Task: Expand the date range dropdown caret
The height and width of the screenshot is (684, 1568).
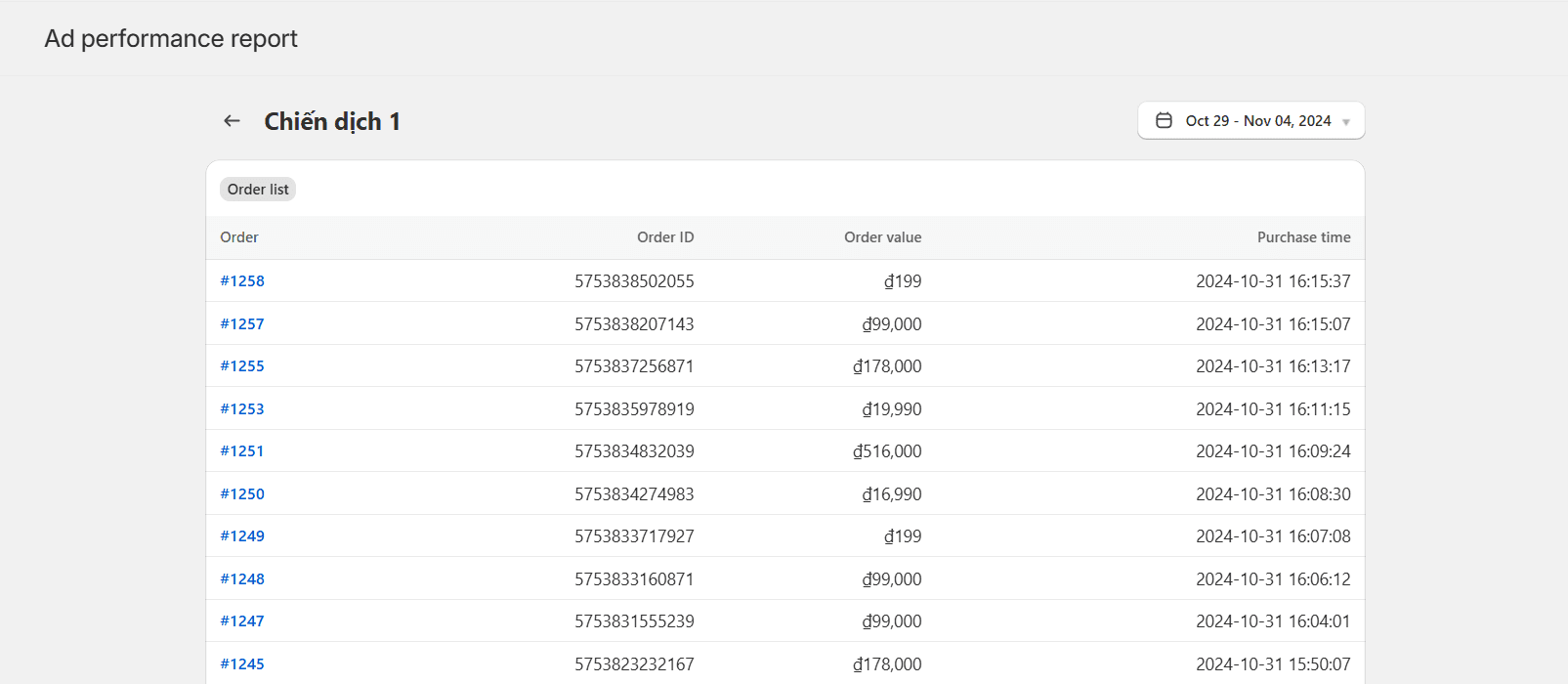Action: [1346, 122]
